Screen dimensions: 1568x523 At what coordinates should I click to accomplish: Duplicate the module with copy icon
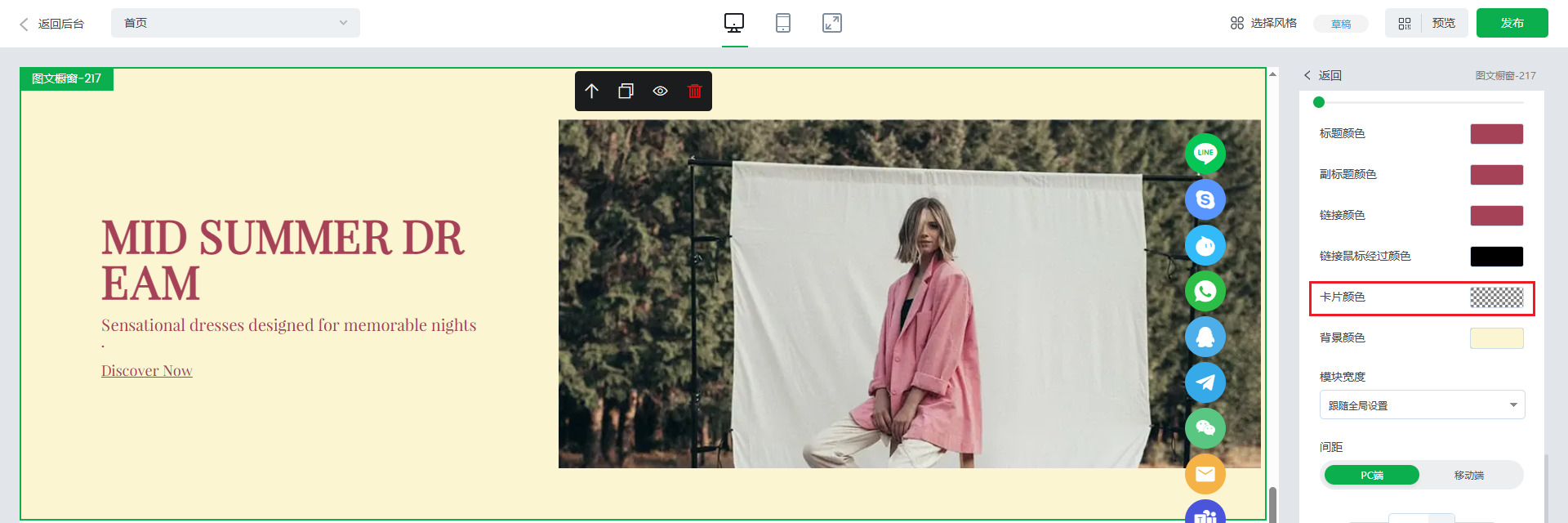tap(626, 92)
